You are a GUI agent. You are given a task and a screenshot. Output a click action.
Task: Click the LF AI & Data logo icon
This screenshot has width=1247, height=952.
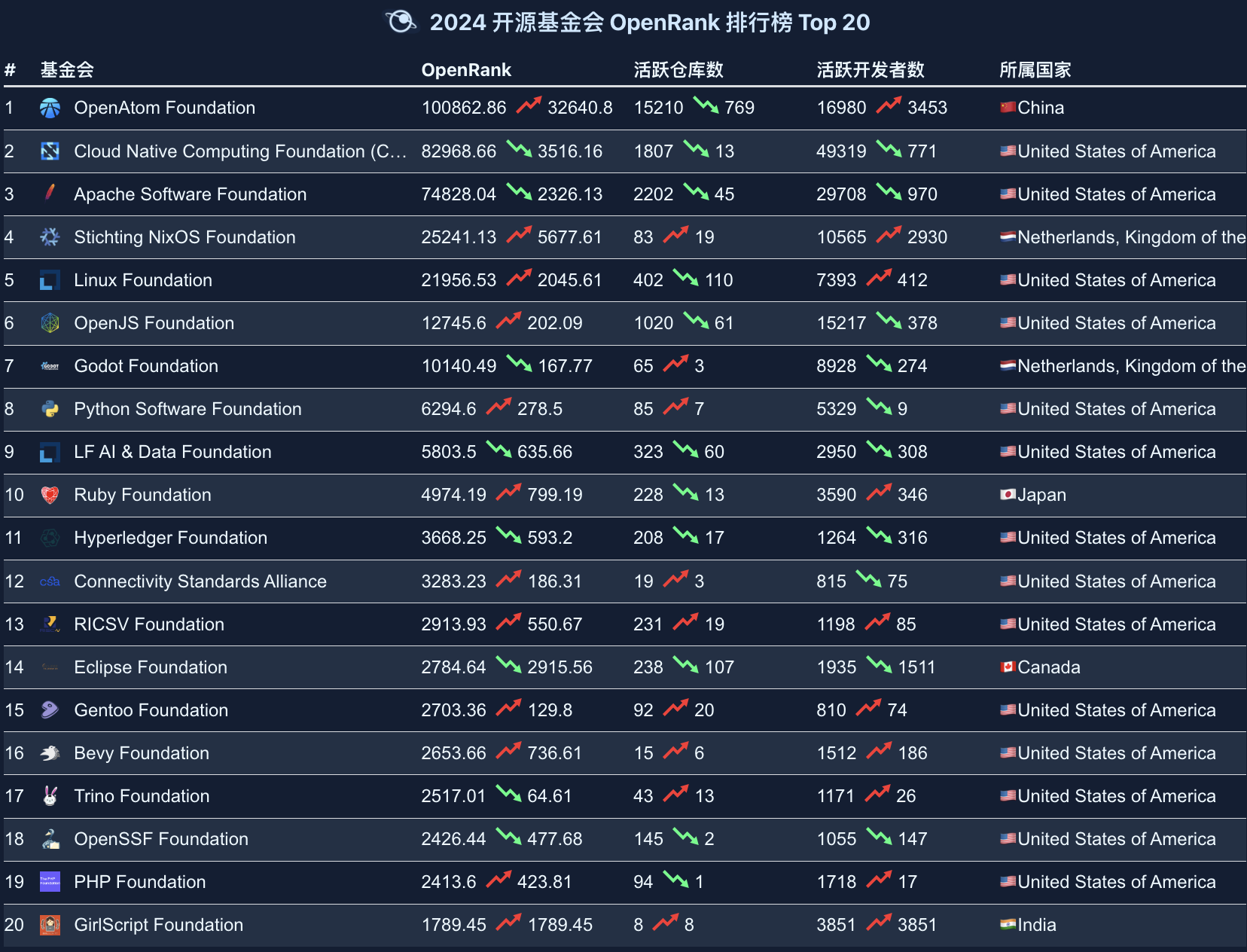coord(50,452)
